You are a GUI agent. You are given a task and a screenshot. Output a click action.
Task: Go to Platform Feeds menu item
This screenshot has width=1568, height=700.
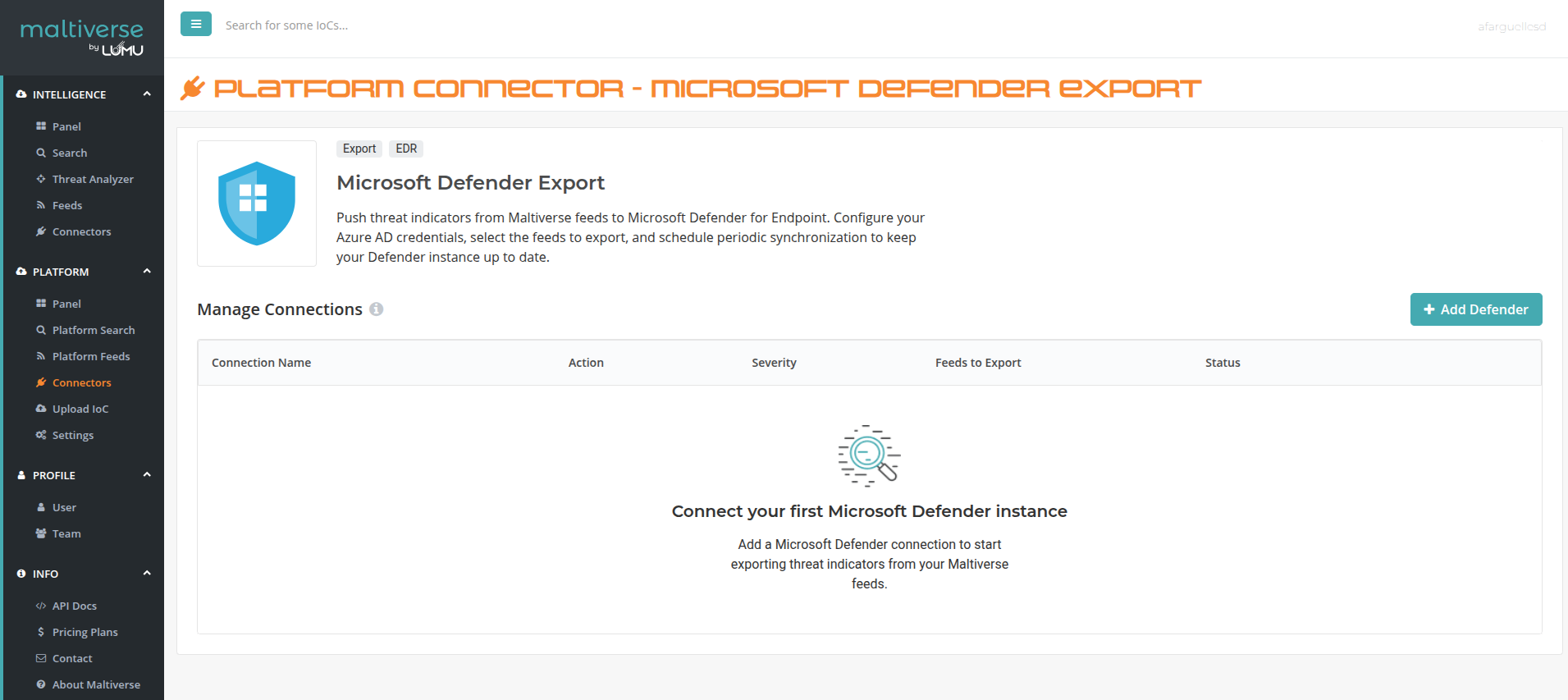[90, 356]
